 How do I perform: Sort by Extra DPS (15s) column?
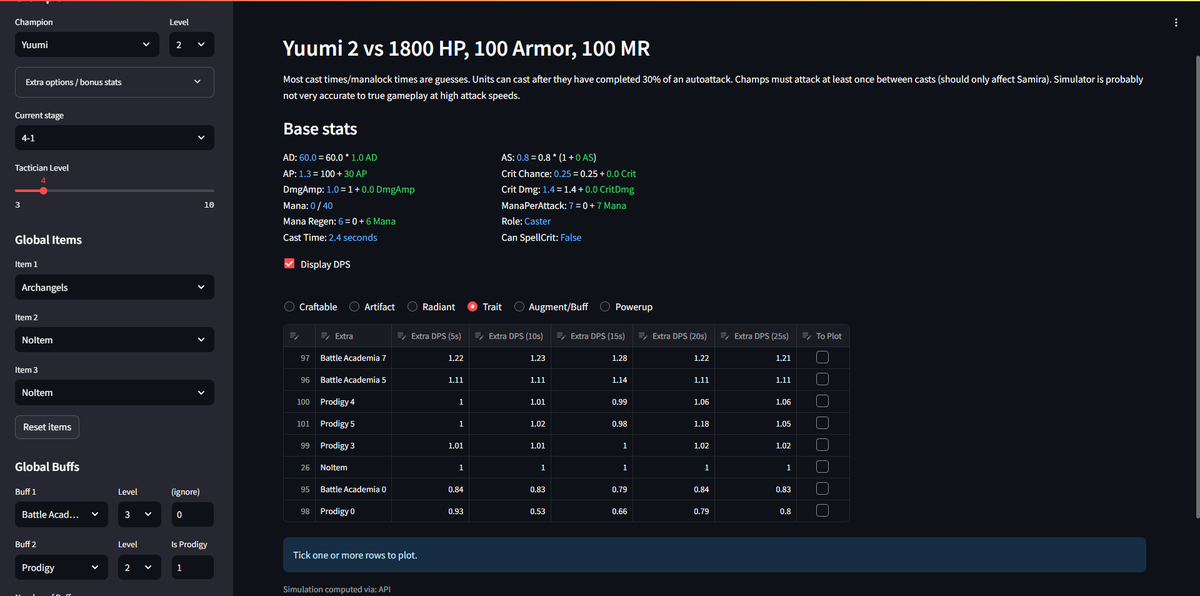592,336
